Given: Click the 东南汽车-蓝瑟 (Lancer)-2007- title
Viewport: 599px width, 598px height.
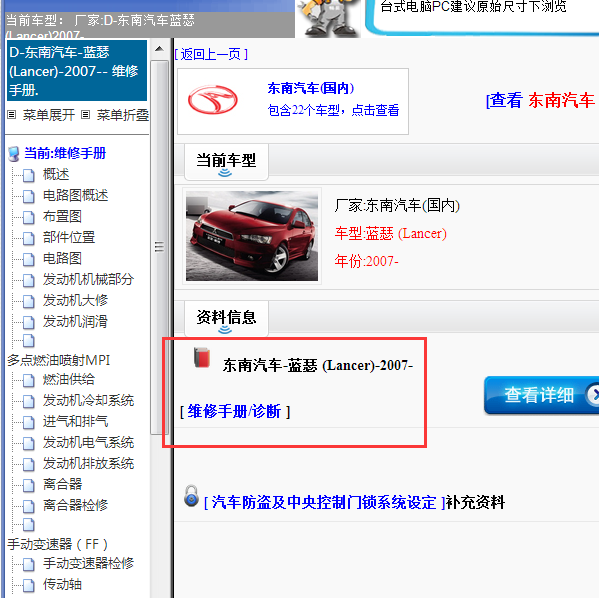Looking at the screenshot, I should (318, 366).
